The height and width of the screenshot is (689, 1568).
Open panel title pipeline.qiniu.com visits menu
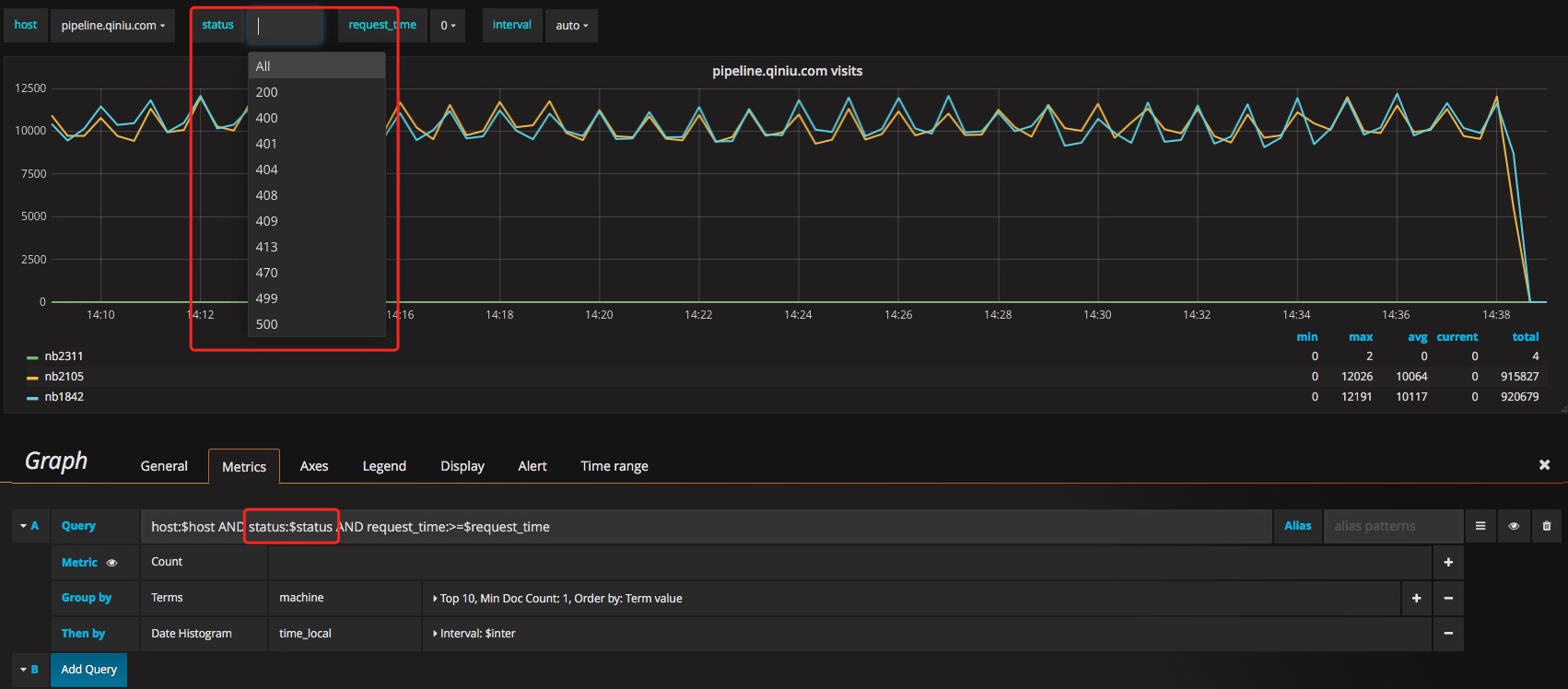788,71
